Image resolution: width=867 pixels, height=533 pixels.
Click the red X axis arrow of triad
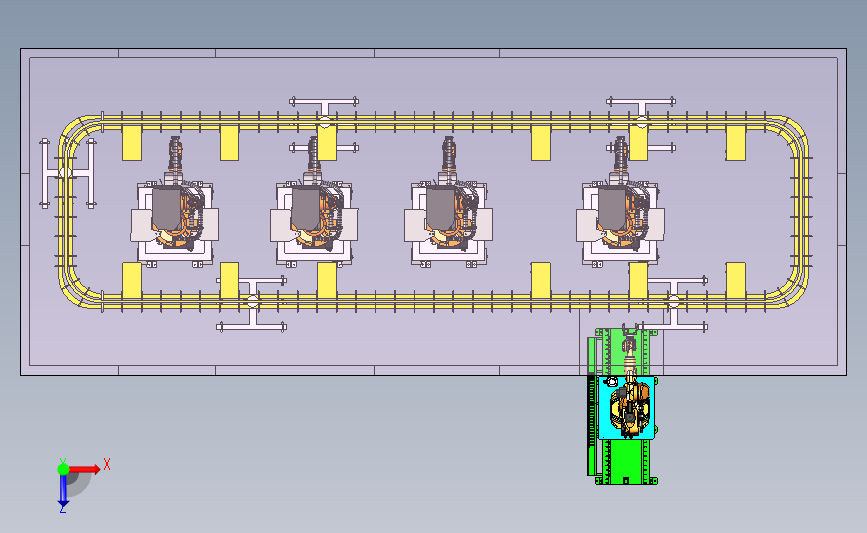click(x=84, y=469)
